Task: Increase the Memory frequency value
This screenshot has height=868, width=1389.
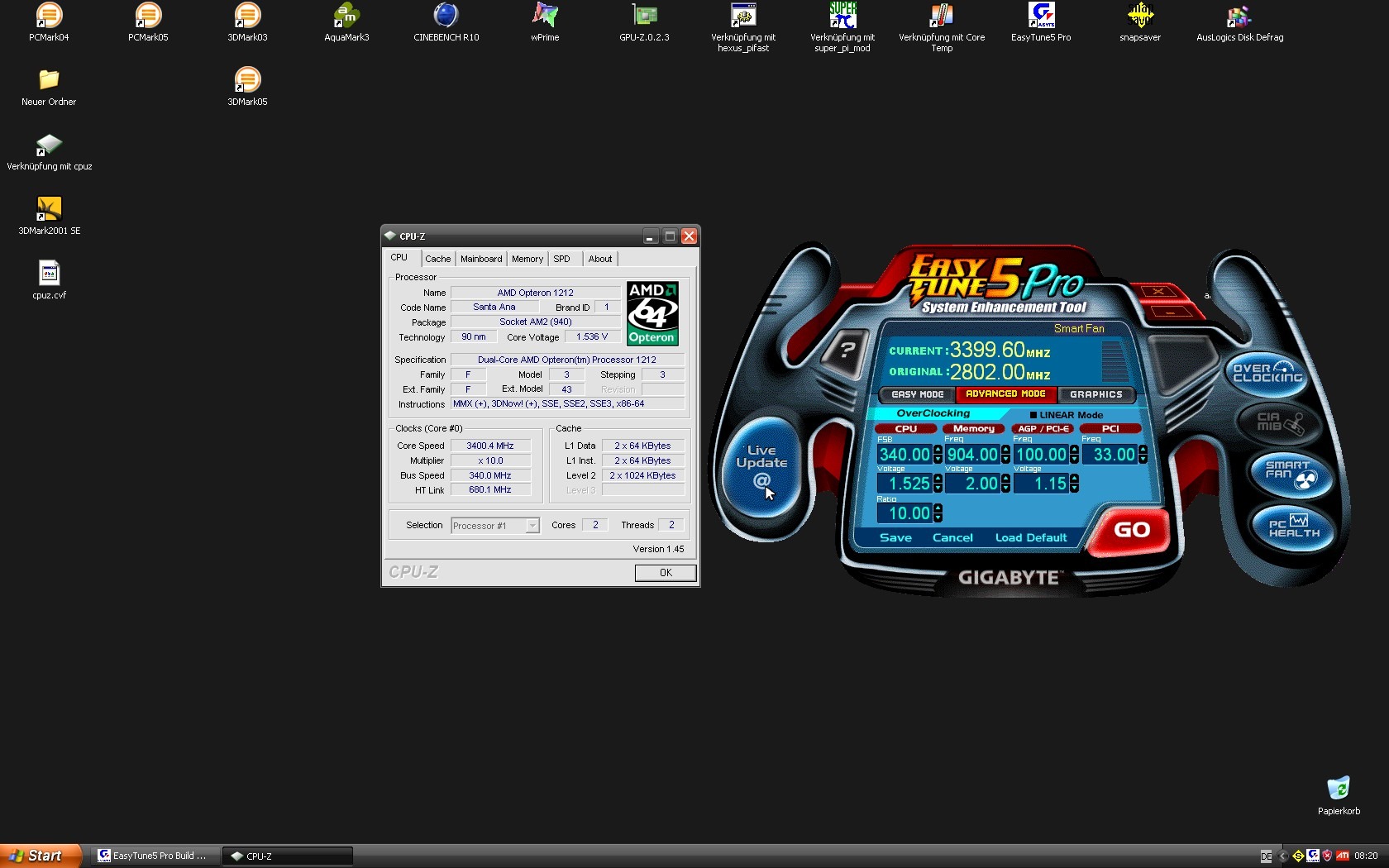Action: coord(1005,450)
